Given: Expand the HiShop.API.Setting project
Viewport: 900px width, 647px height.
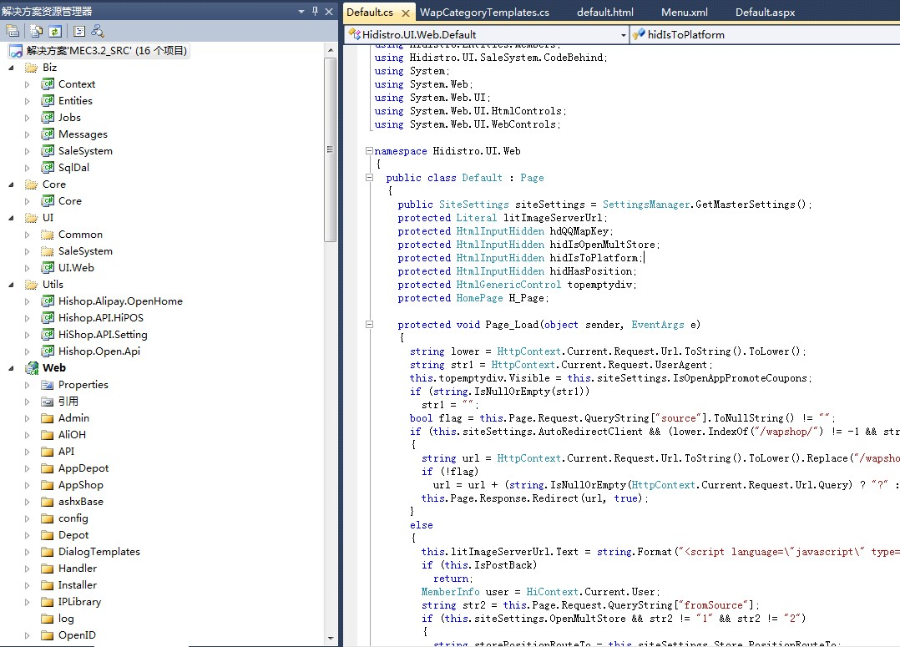Looking at the screenshot, I should (x=27, y=335).
